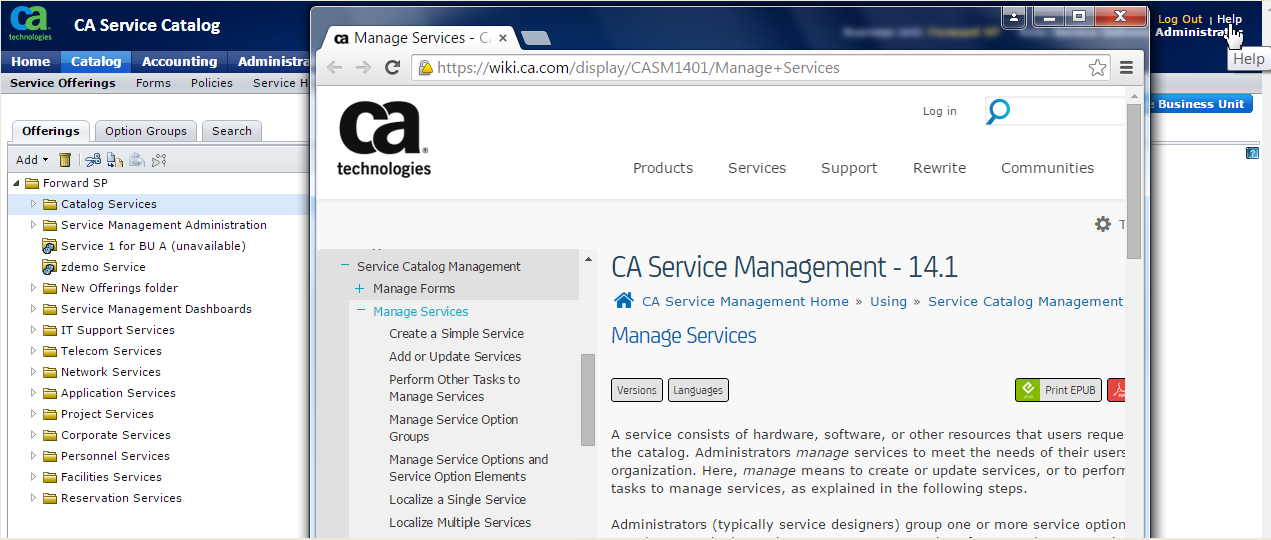The image size is (1271, 540).
Task: Click the Paste icon in Offerings toolbar
Action: [x=137, y=160]
